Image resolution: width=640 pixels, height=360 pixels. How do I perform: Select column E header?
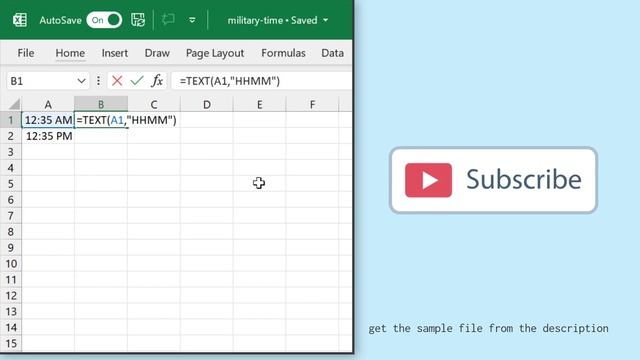click(260, 104)
